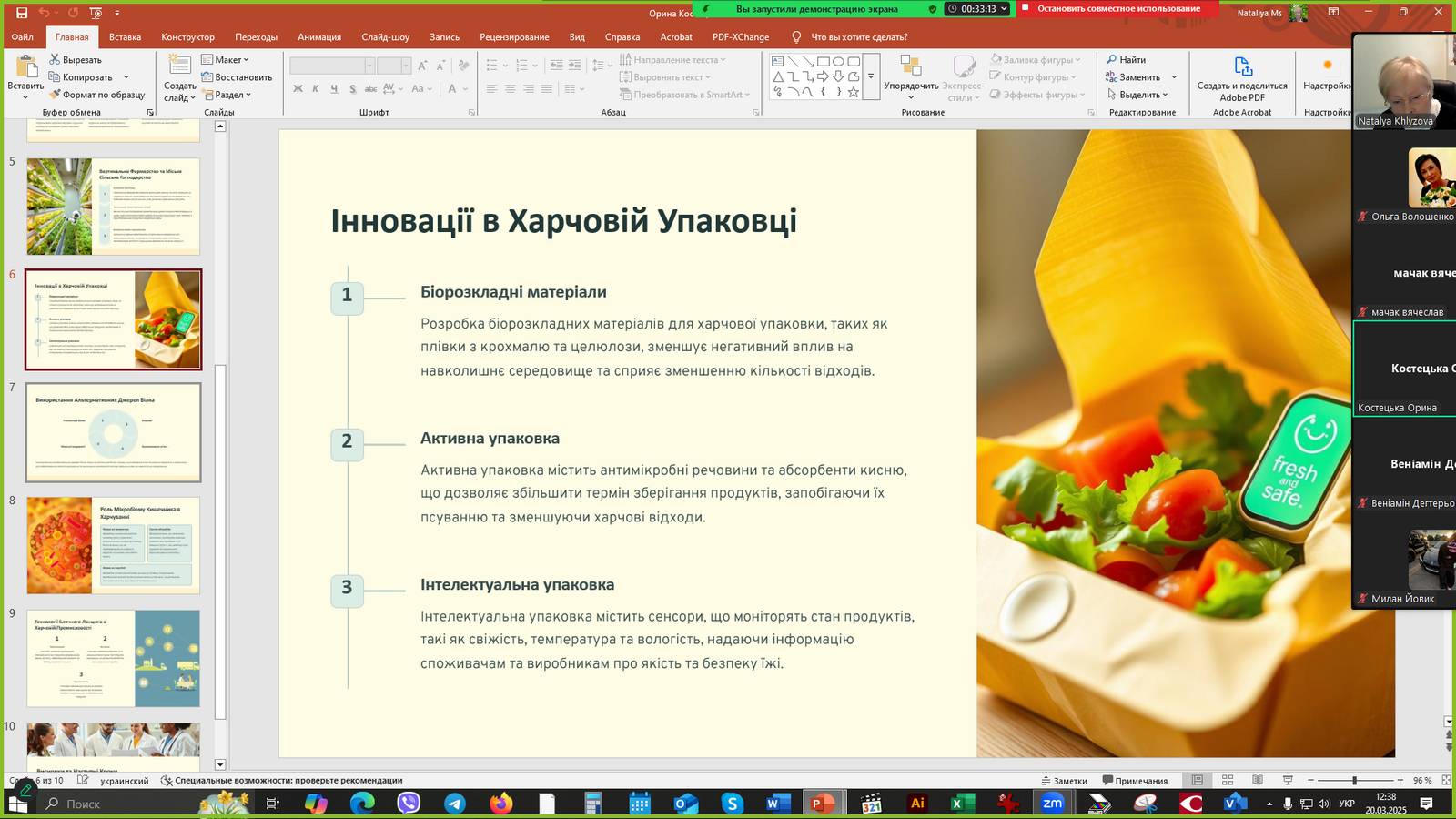Screen dimensions: 1456x819
Task: Open Excel from the taskbar
Action: click(961, 804)
